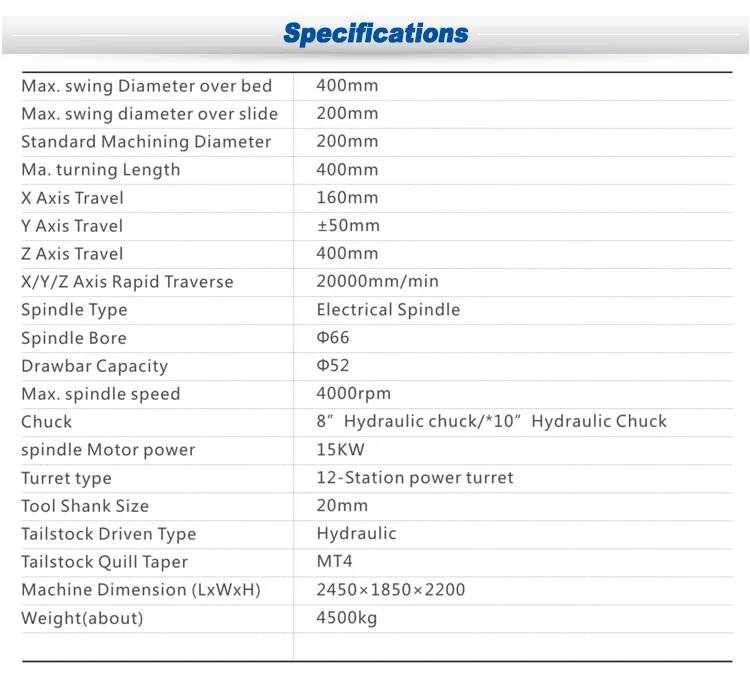
Task: Click the 400mm swing over bed value
Action: click(x=347, y=86)
